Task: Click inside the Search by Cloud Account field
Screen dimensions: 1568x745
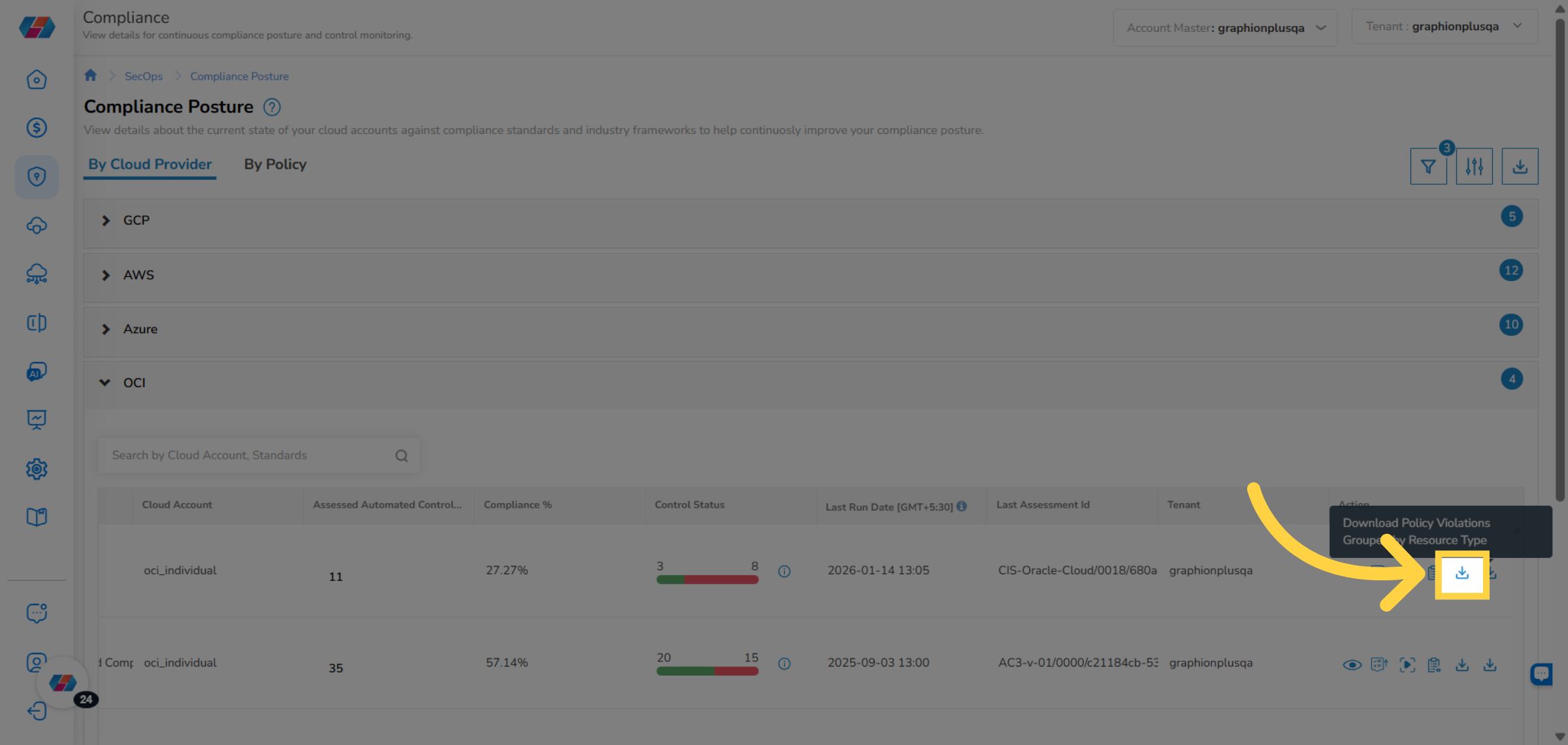Action: 248,455
